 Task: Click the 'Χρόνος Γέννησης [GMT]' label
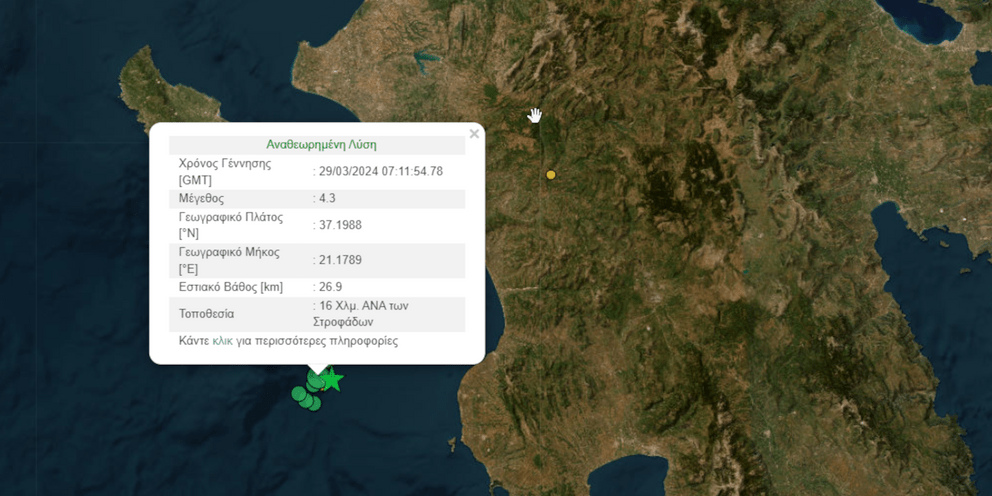coord(225,172)
